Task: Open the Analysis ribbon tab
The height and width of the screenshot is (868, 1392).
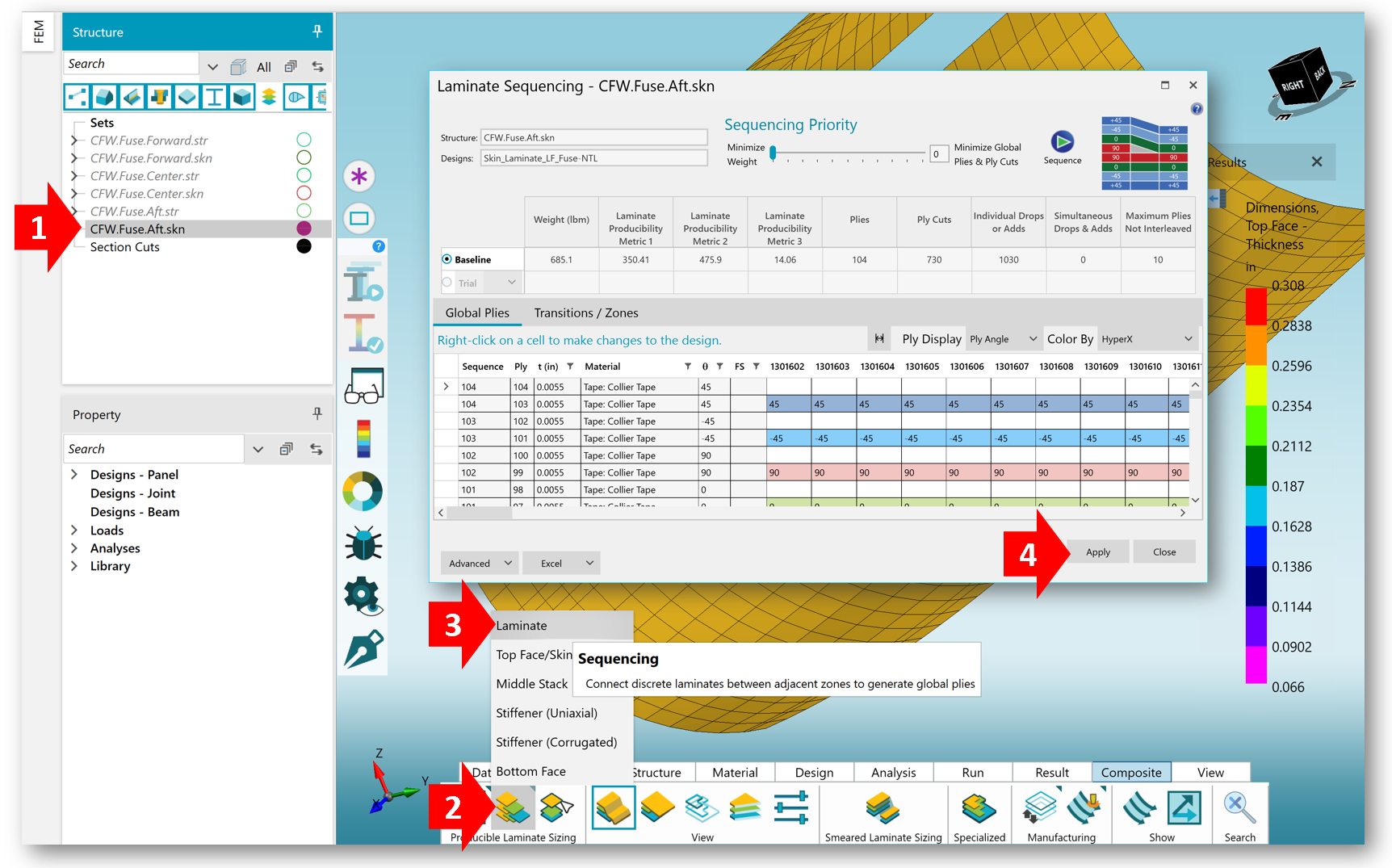Action: pos(893,772)
